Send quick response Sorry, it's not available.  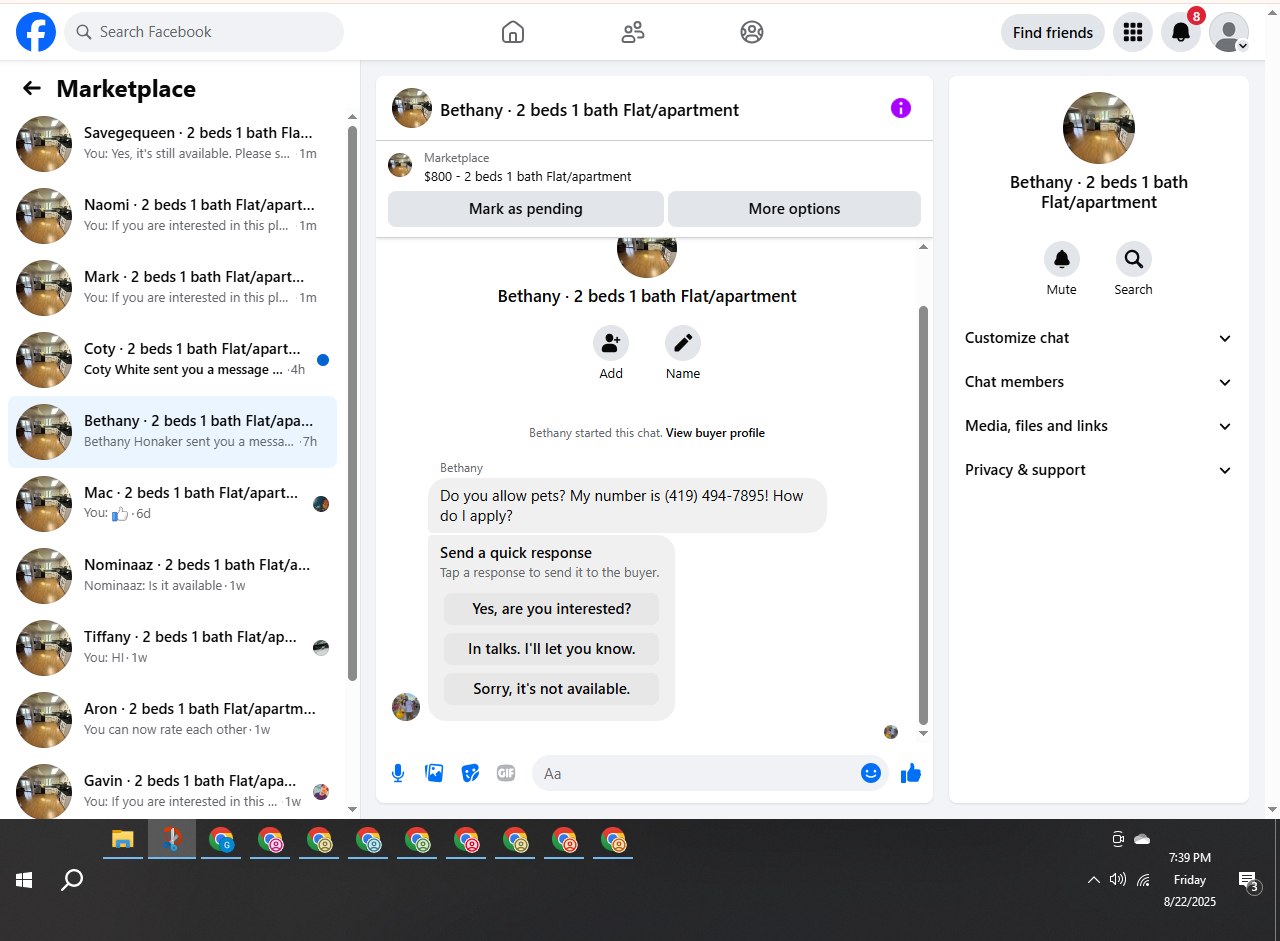click(x=552, y=689)
